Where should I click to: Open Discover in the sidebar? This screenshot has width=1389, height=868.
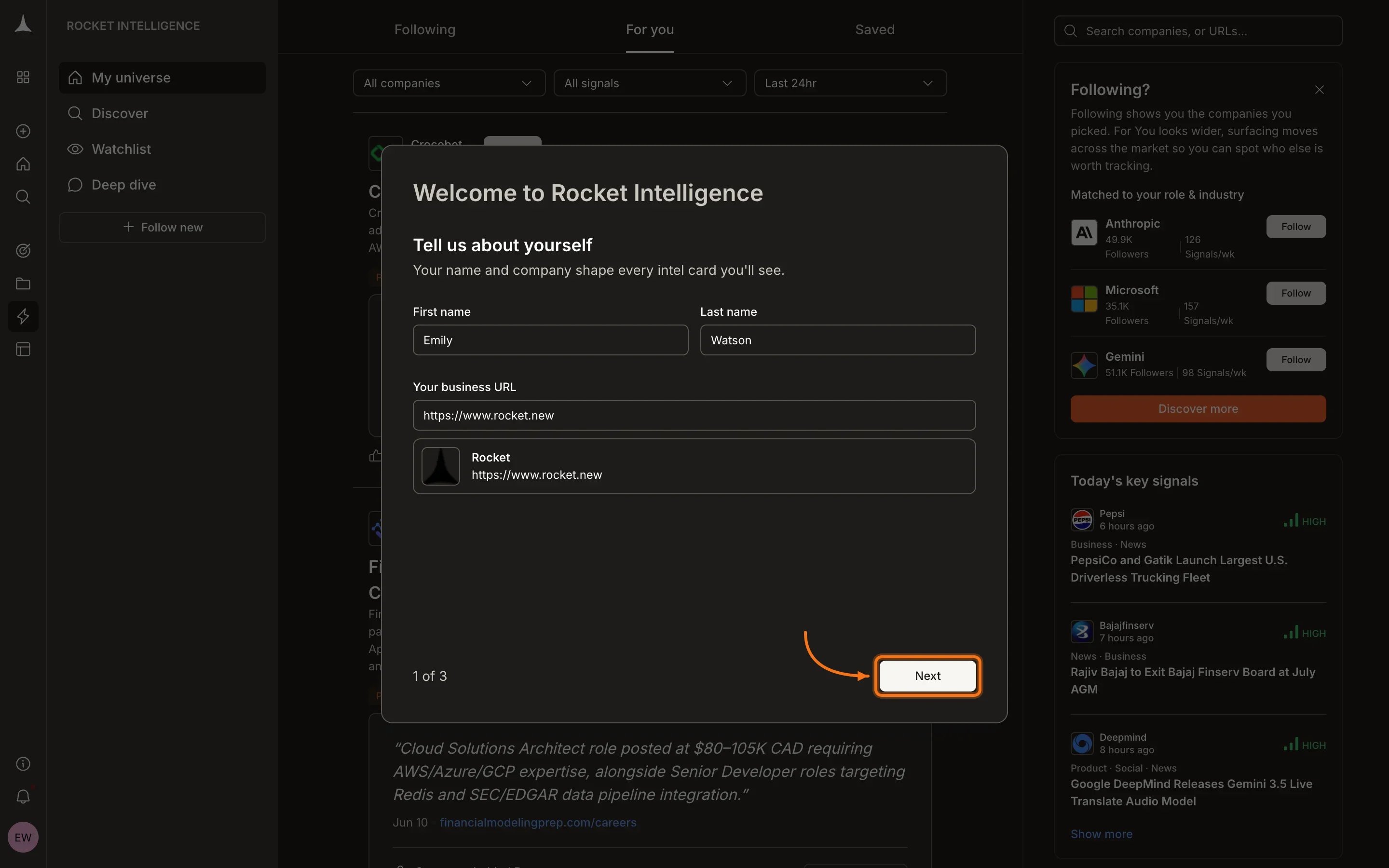click(163, 113)
